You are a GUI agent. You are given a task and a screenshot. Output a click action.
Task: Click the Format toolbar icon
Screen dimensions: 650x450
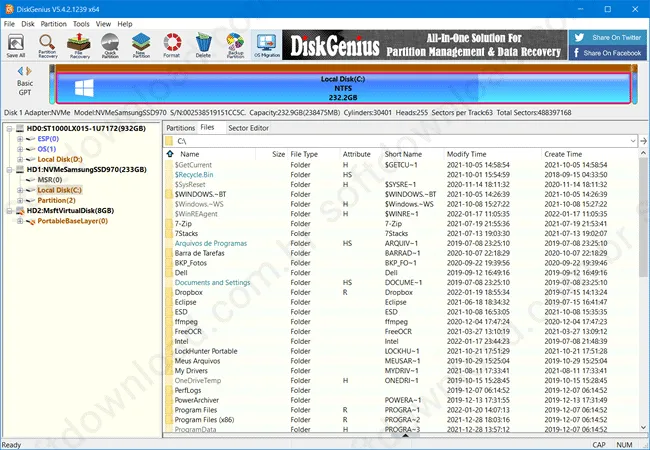[x=172, y=45]
